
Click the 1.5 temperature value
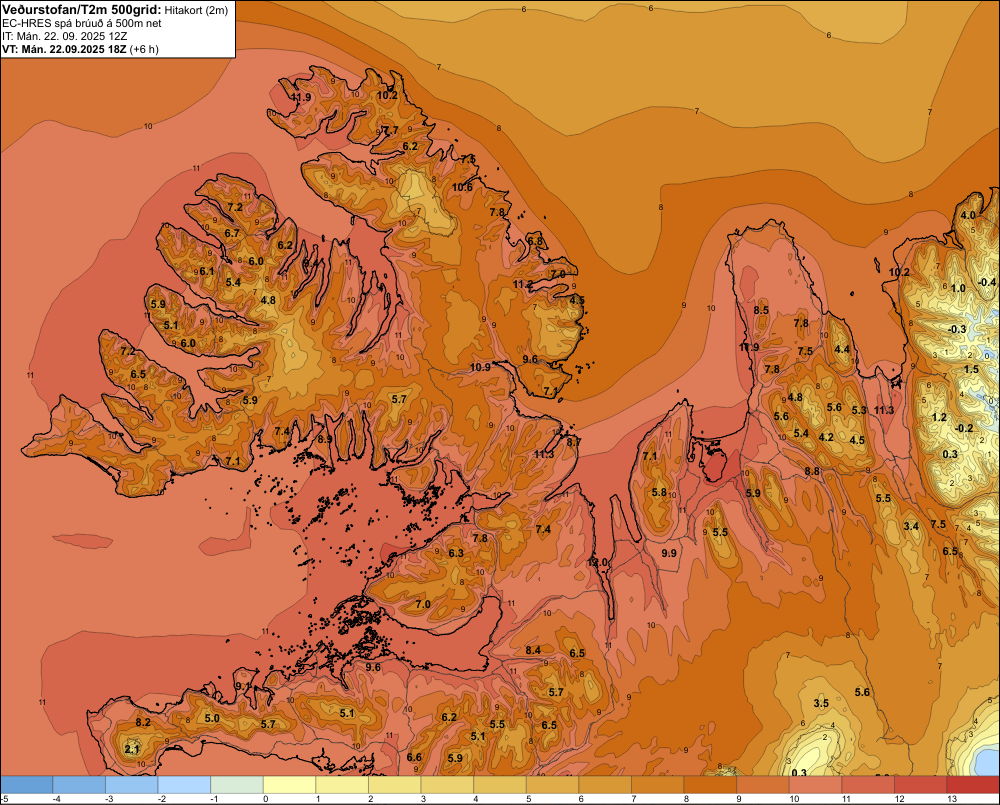[x=971, y=369]
